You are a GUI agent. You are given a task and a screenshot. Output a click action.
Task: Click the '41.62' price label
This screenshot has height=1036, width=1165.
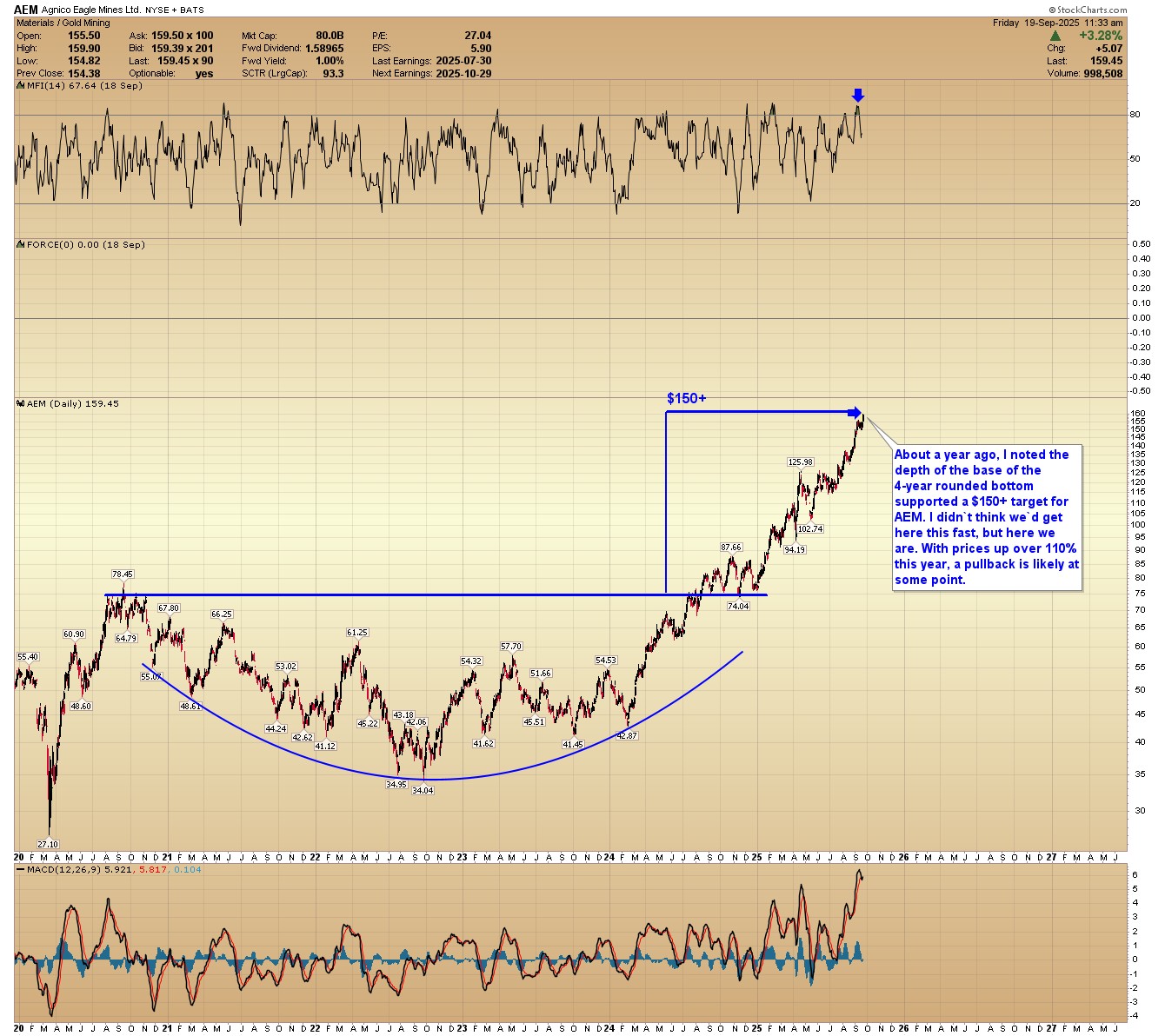483,743
